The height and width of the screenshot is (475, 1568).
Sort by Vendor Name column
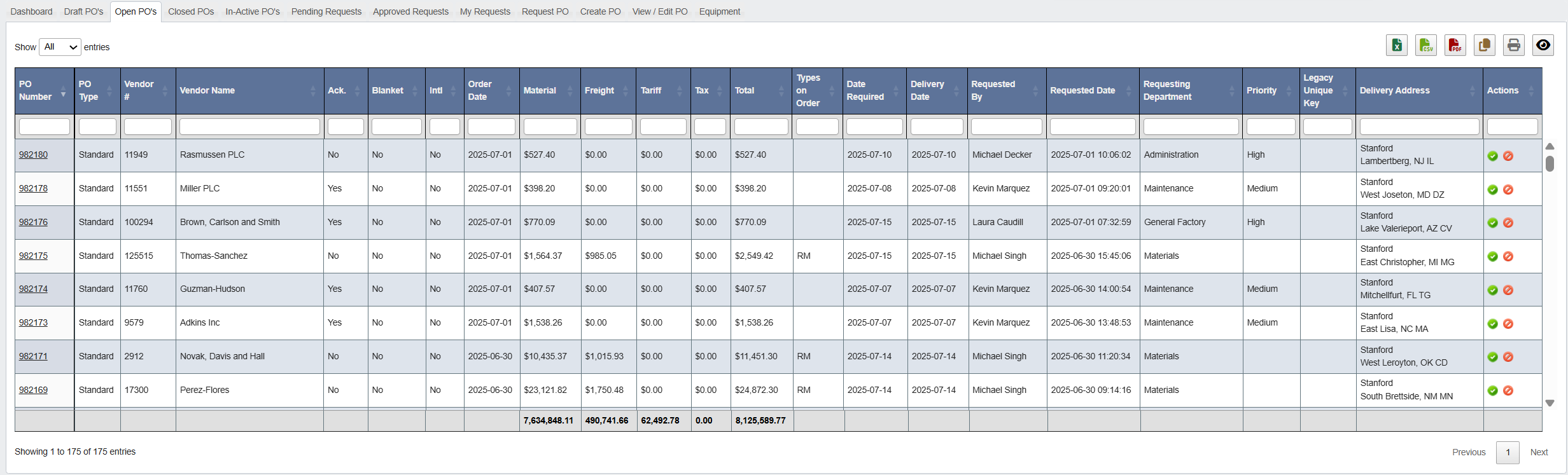(249, 91)
